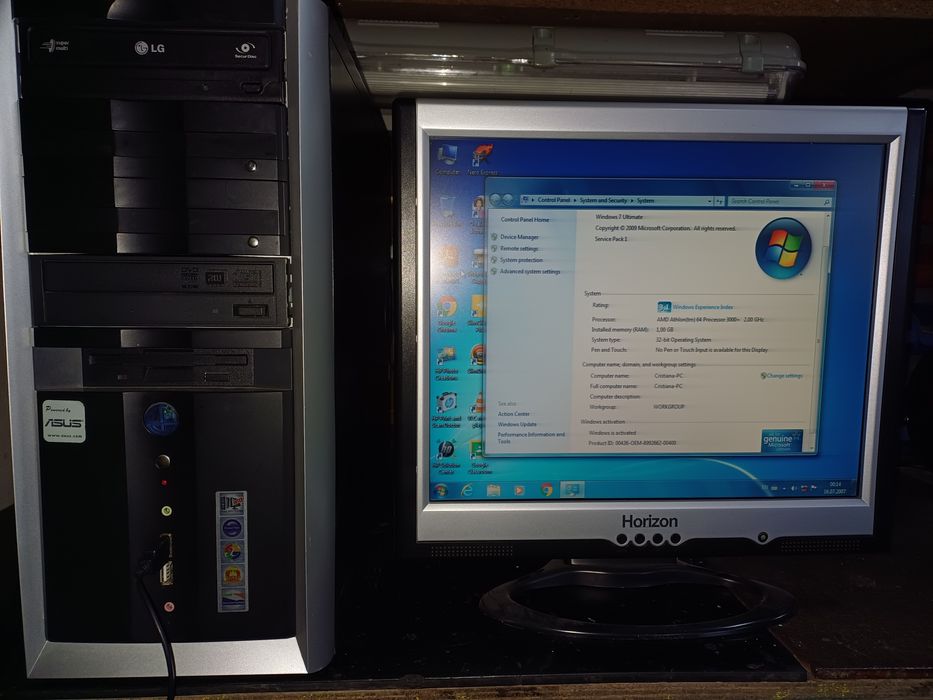Click the 'Windows 7 Ultimate' edition text
The width and height of the screenshot is (933, 700).
[x=619, y=217]
